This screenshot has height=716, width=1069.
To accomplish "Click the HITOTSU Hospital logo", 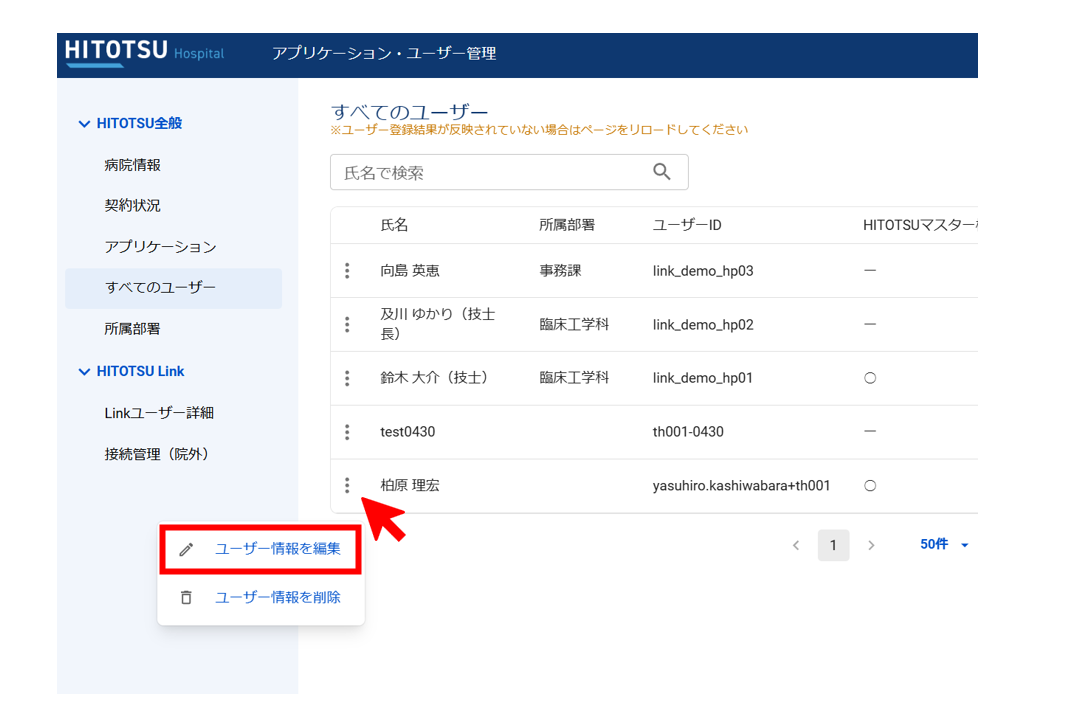I will [x=144, y=53].
